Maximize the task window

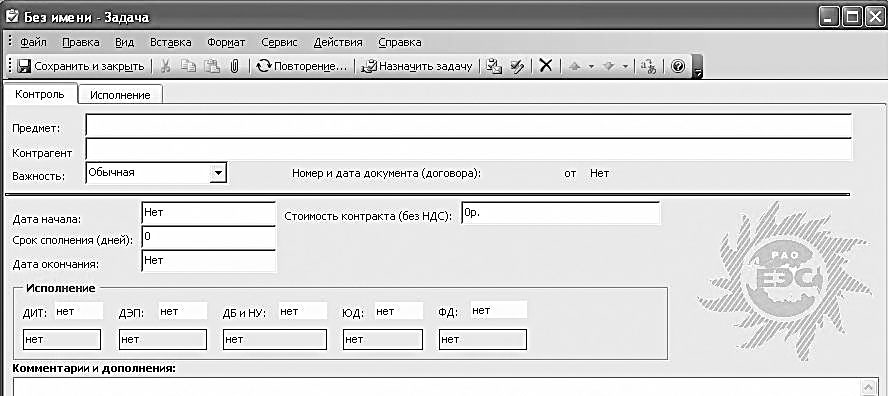(x=851, y=17)
